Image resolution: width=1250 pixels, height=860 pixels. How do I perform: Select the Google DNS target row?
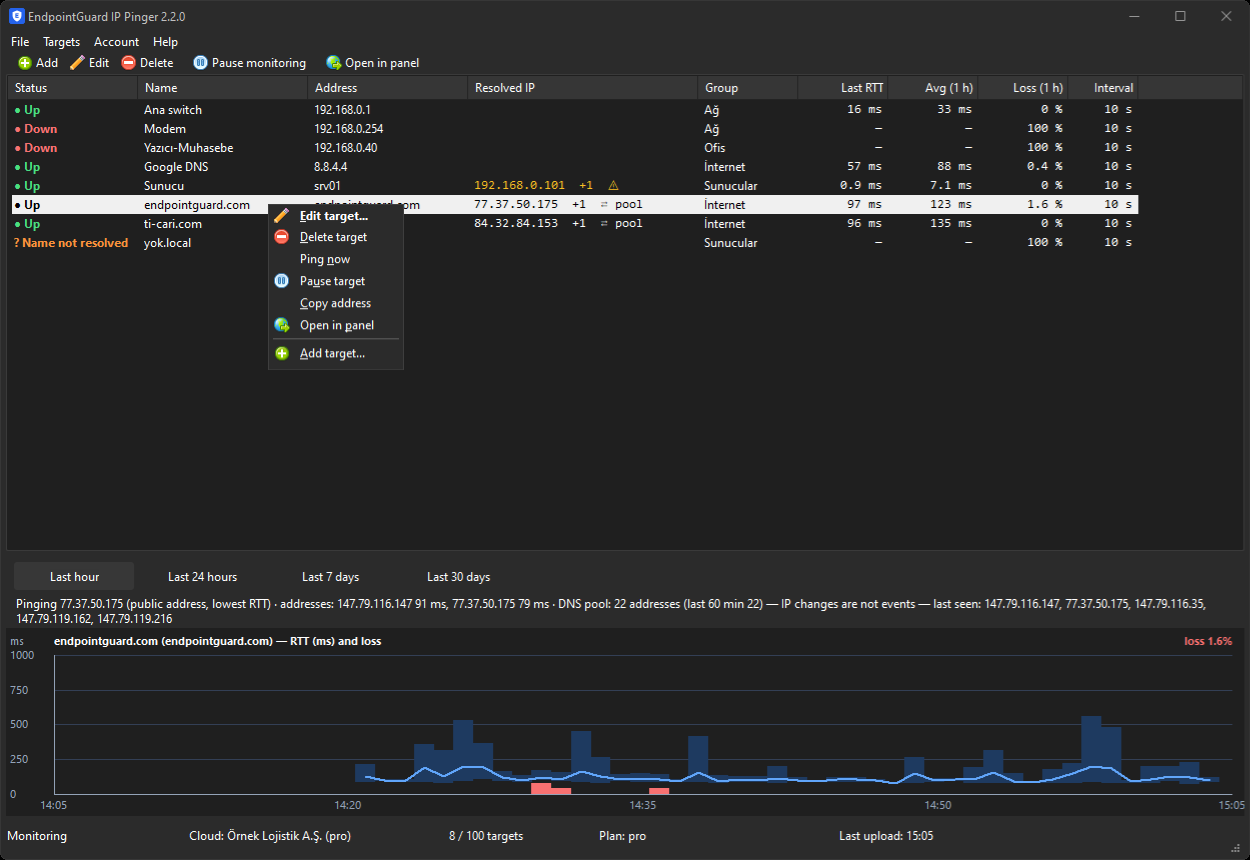573,167
